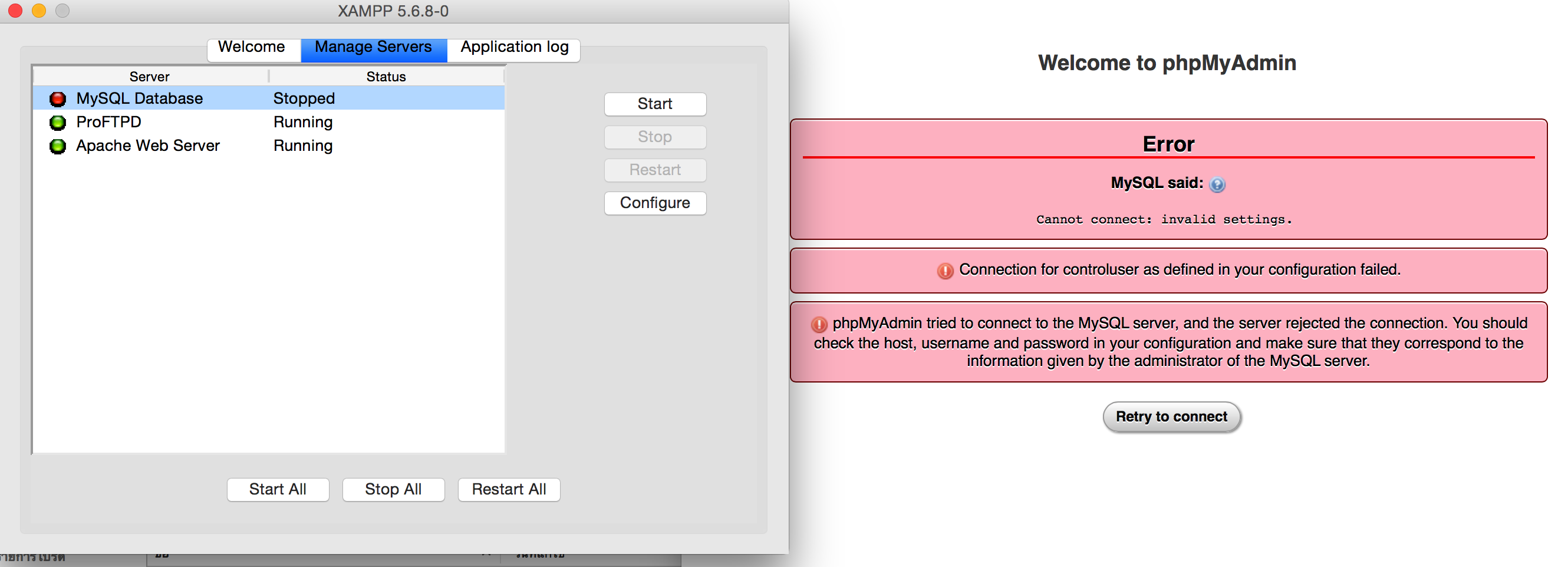The height and width of the screenshot is (567, 1568).
Task: Start the selected MySQL server
Action: click(x=655, y=104)
